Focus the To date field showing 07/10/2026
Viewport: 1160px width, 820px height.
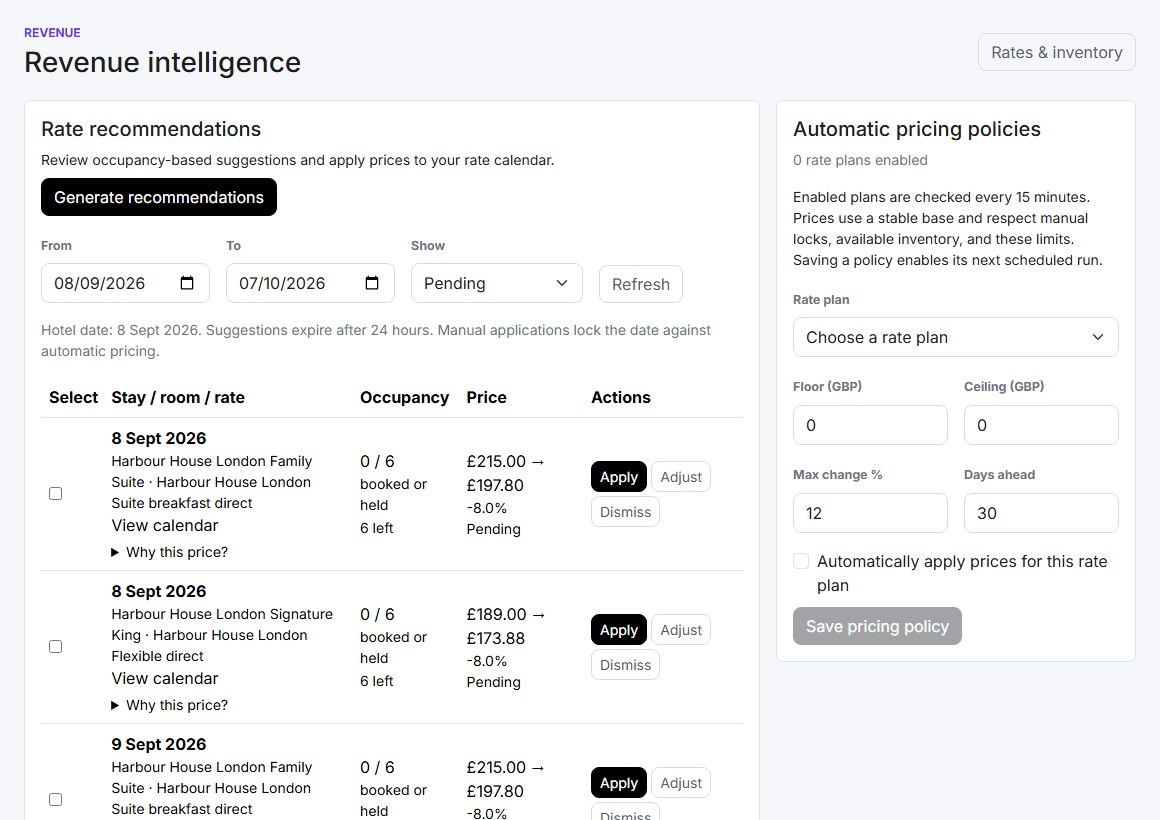(x=310, y=283)
